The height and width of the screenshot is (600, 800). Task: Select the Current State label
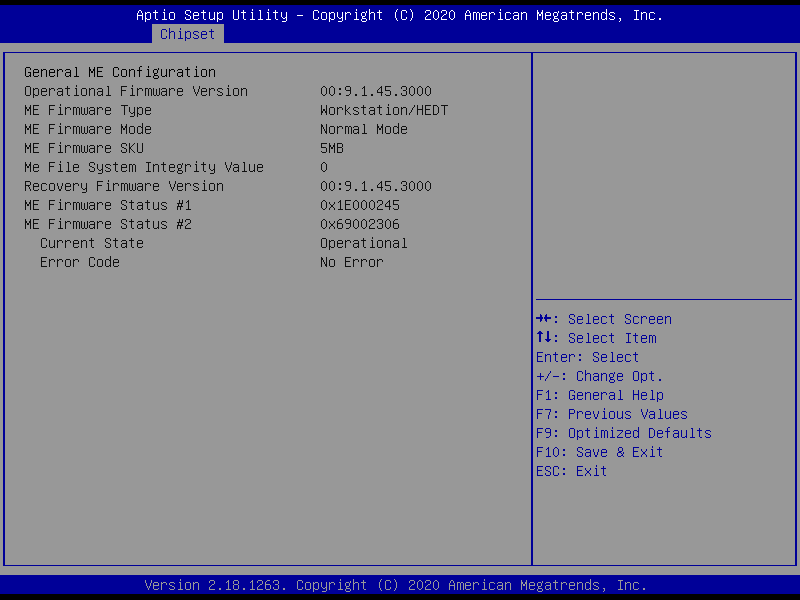(92, 243)
